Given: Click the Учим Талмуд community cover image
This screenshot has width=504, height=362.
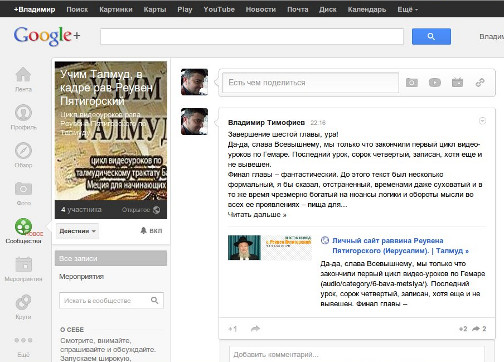Looking at the screenshot, I should pyautogui.click(x=111, y=131).
